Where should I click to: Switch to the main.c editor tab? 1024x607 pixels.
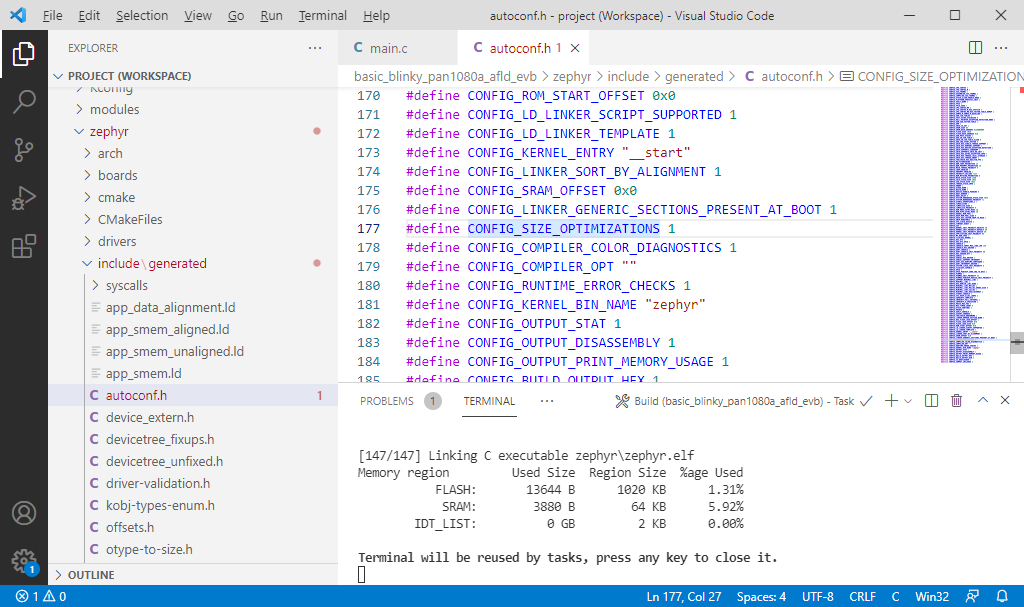398,48
